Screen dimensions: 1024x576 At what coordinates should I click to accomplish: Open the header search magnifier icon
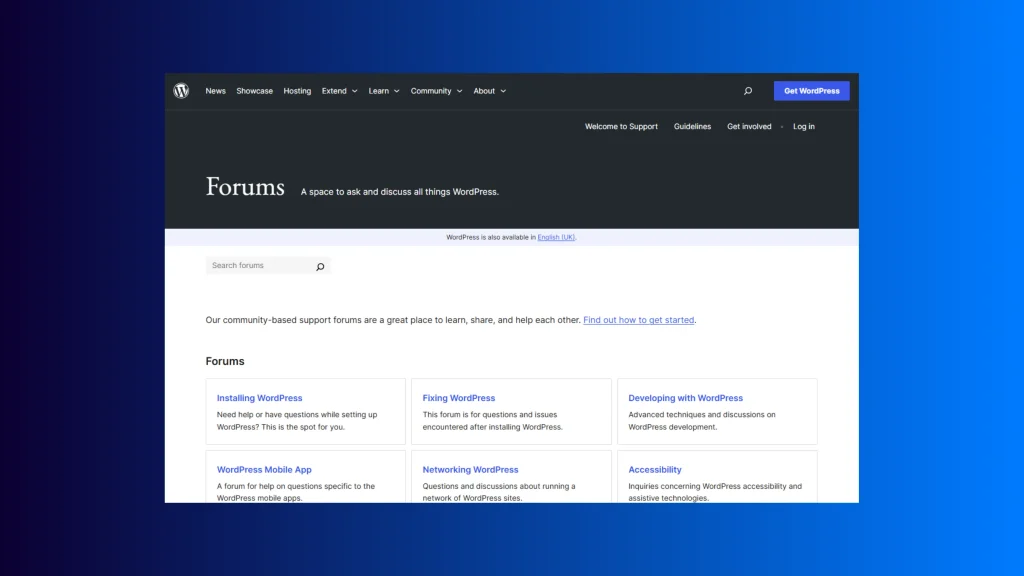coord(747,91)
